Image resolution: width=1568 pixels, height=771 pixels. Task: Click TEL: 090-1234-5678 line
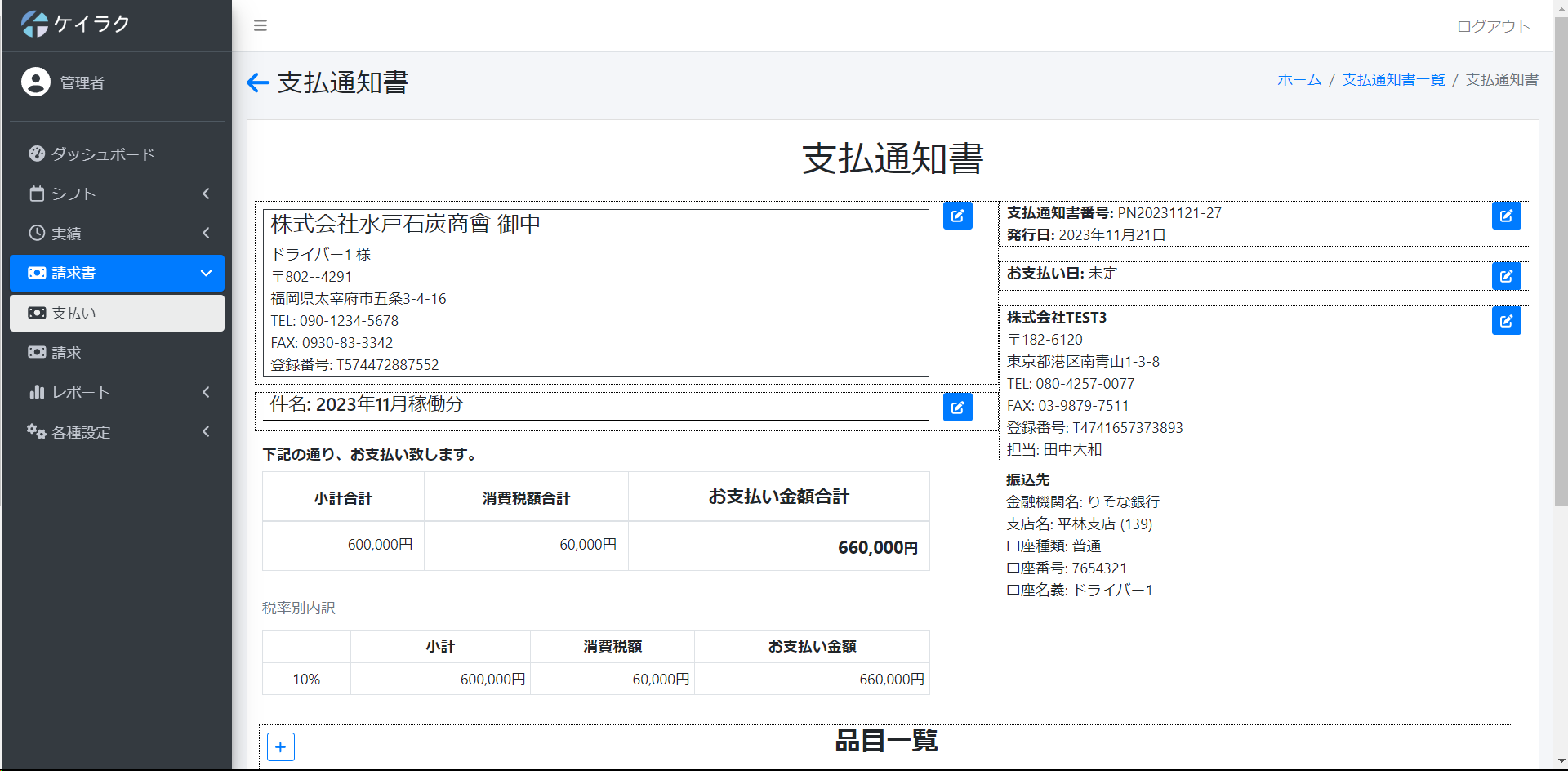coord(335,320)
